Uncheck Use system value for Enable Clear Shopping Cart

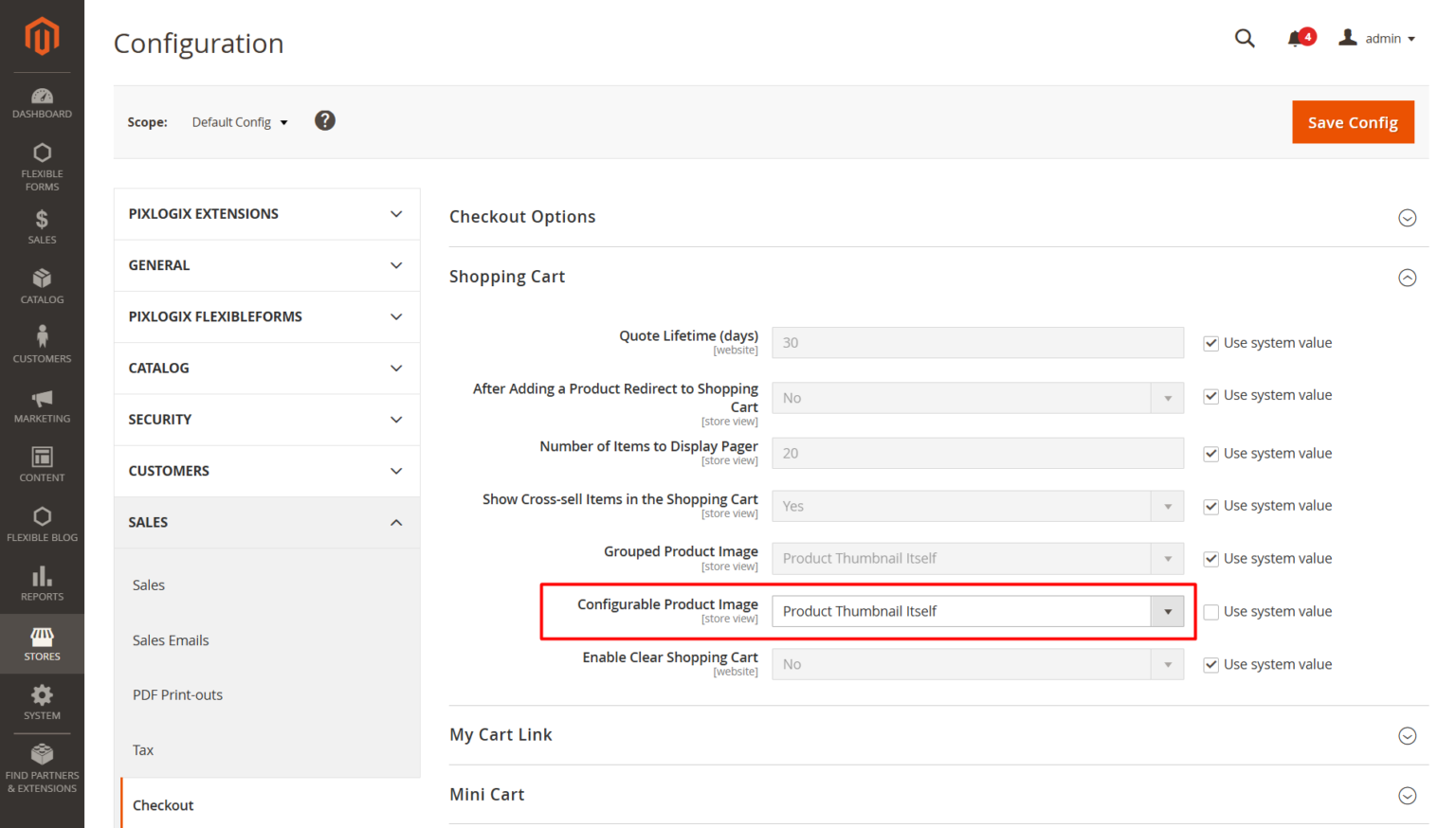coord(1210,664)
